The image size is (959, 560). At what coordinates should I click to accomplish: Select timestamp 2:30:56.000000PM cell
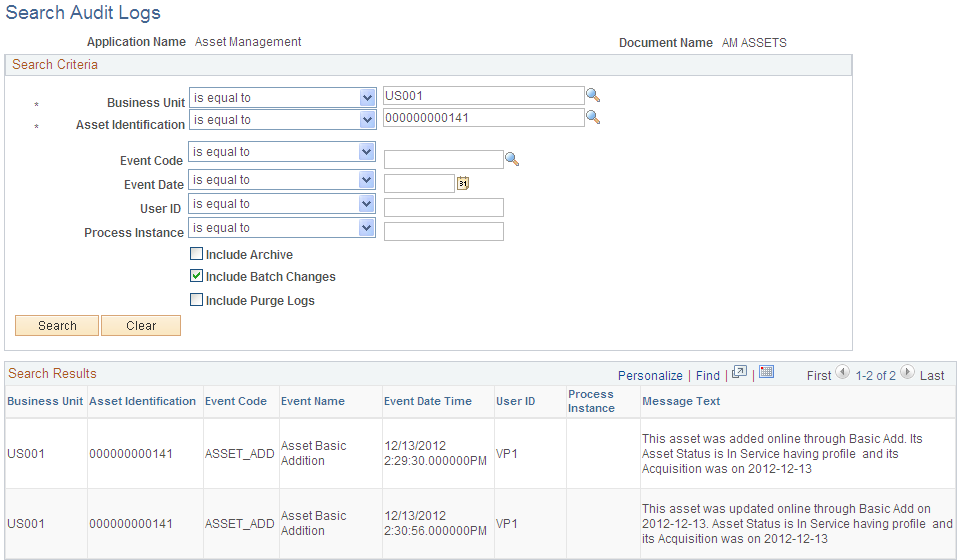(435, 523)
